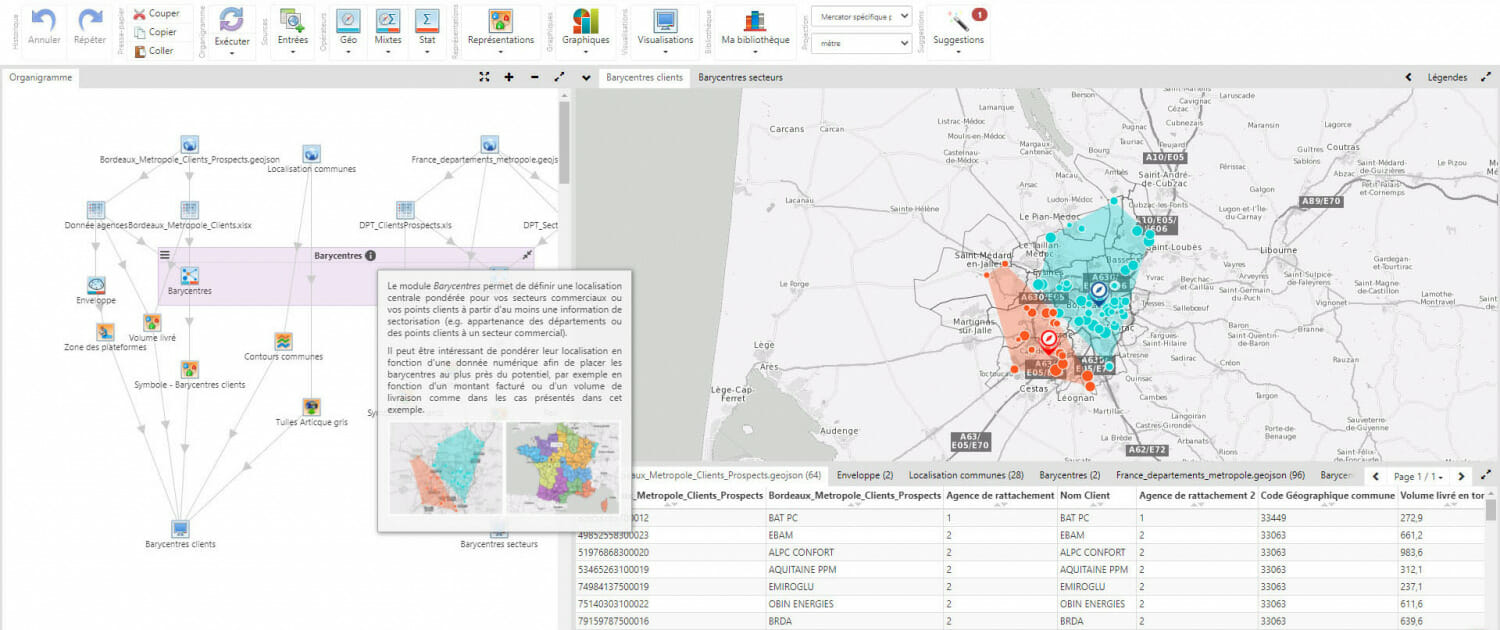Screen dimensions: 1500x630
Task: Open the Barycentres (2) data tab
Action: [1070, 475]
